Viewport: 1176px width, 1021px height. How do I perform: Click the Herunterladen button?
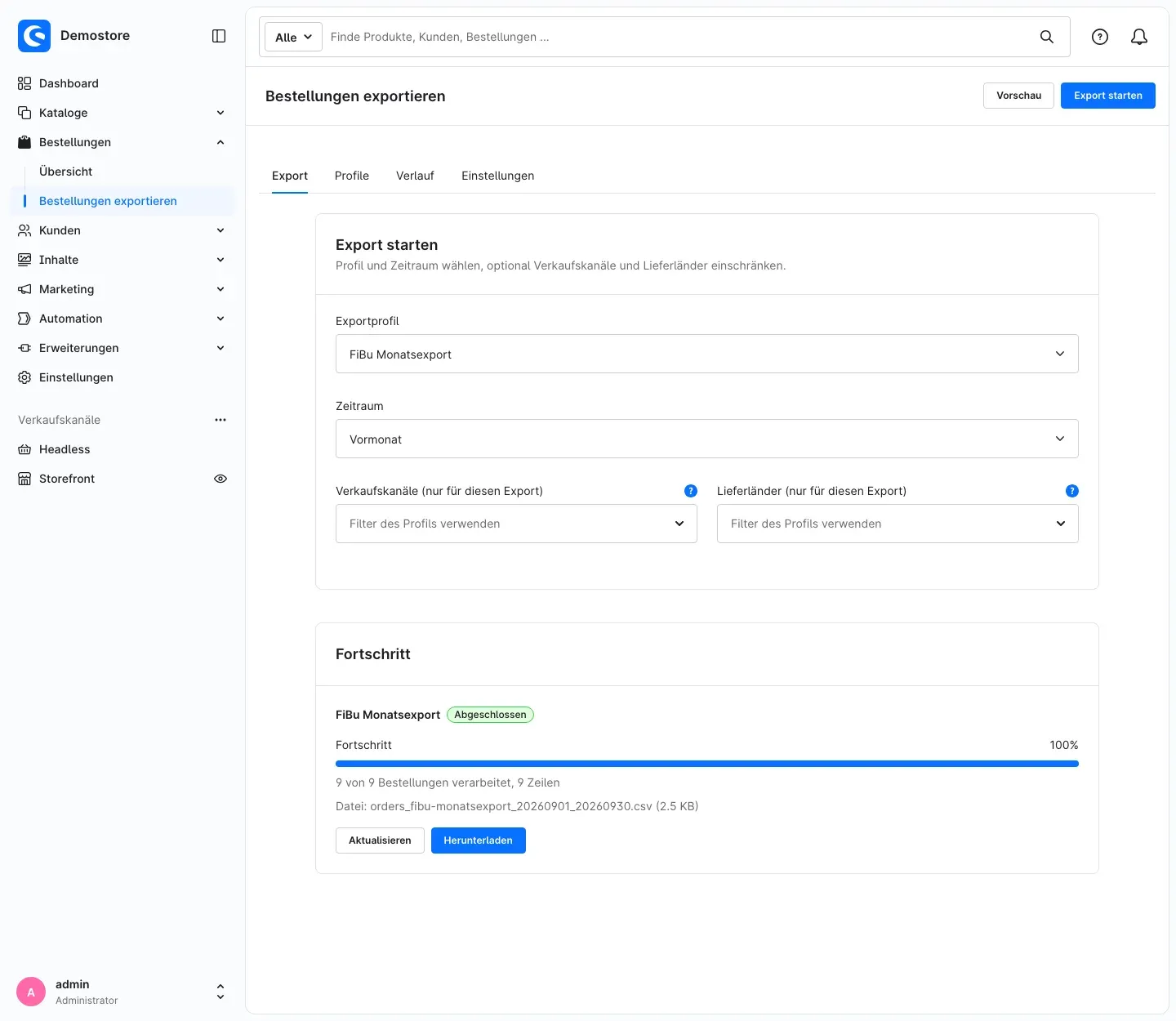coord(478,840)
